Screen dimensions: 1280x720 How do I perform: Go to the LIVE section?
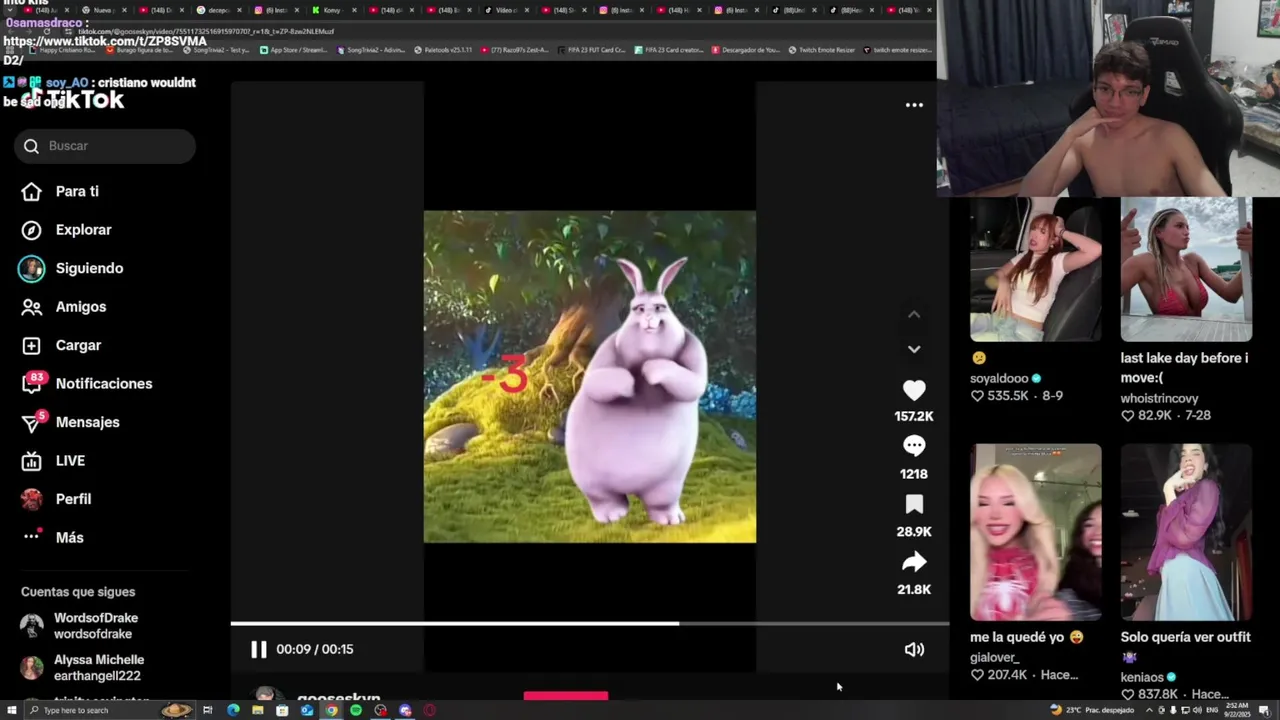click(x=53, y=461)
